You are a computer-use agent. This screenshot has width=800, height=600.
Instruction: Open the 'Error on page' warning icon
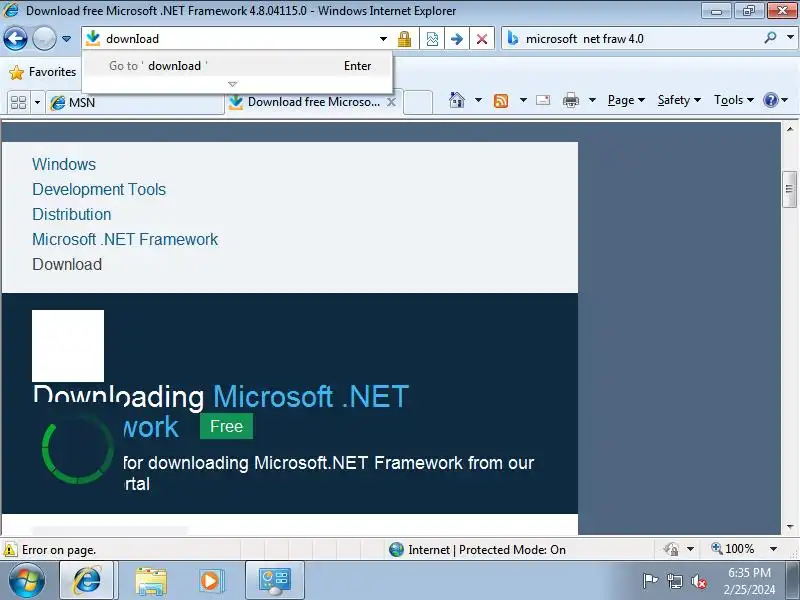point(10,550)
